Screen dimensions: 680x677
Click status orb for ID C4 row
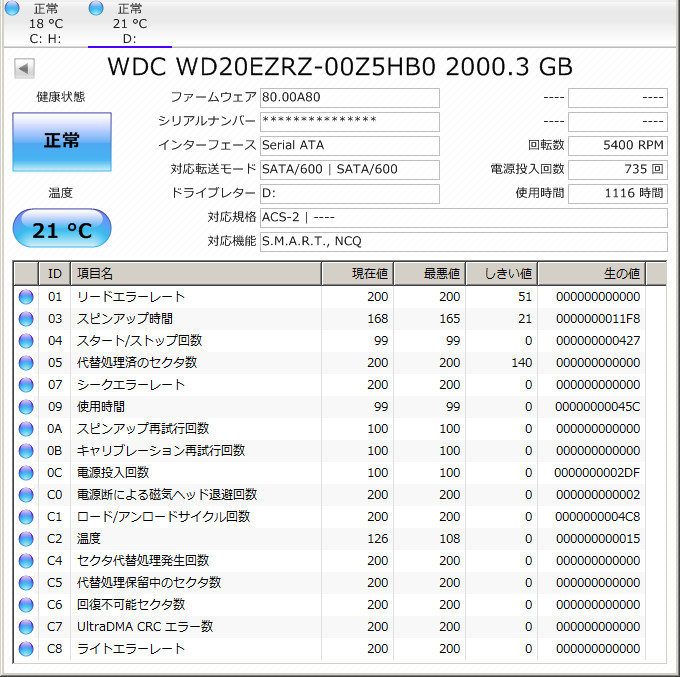click(26, 561)
